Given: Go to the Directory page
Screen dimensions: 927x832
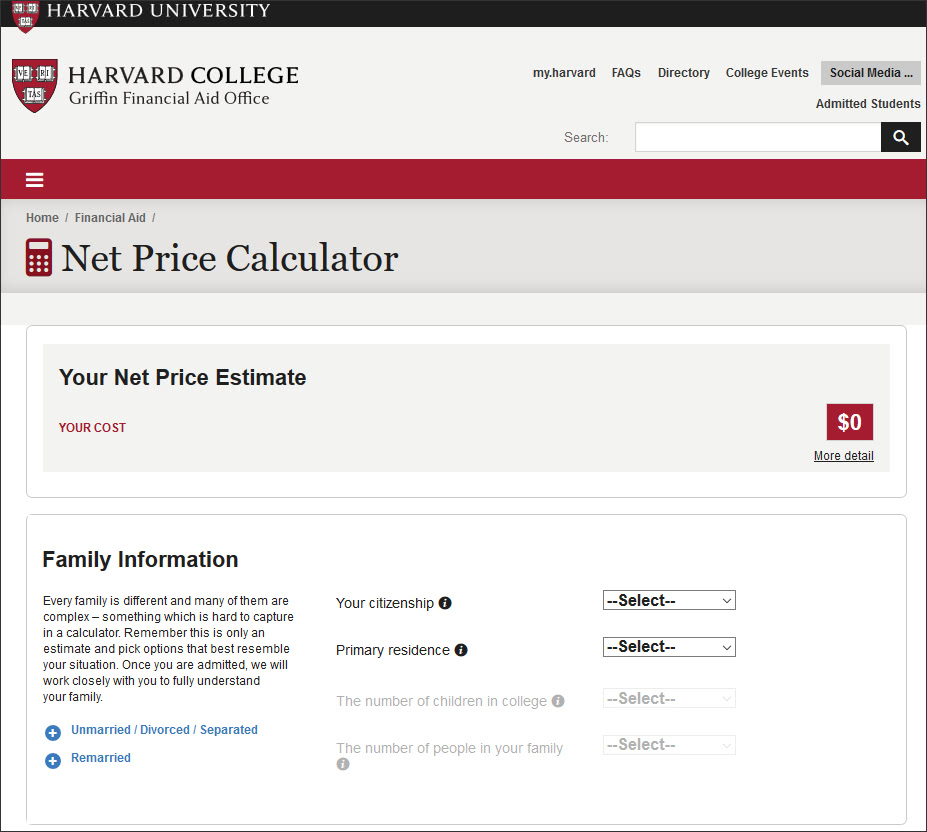Looking at the screenshot, I should pyautogui.click(x=684, y=73).
